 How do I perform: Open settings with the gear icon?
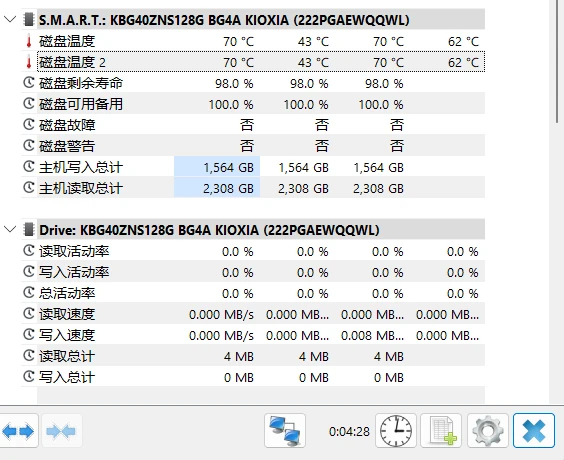[x=488, y=431]
